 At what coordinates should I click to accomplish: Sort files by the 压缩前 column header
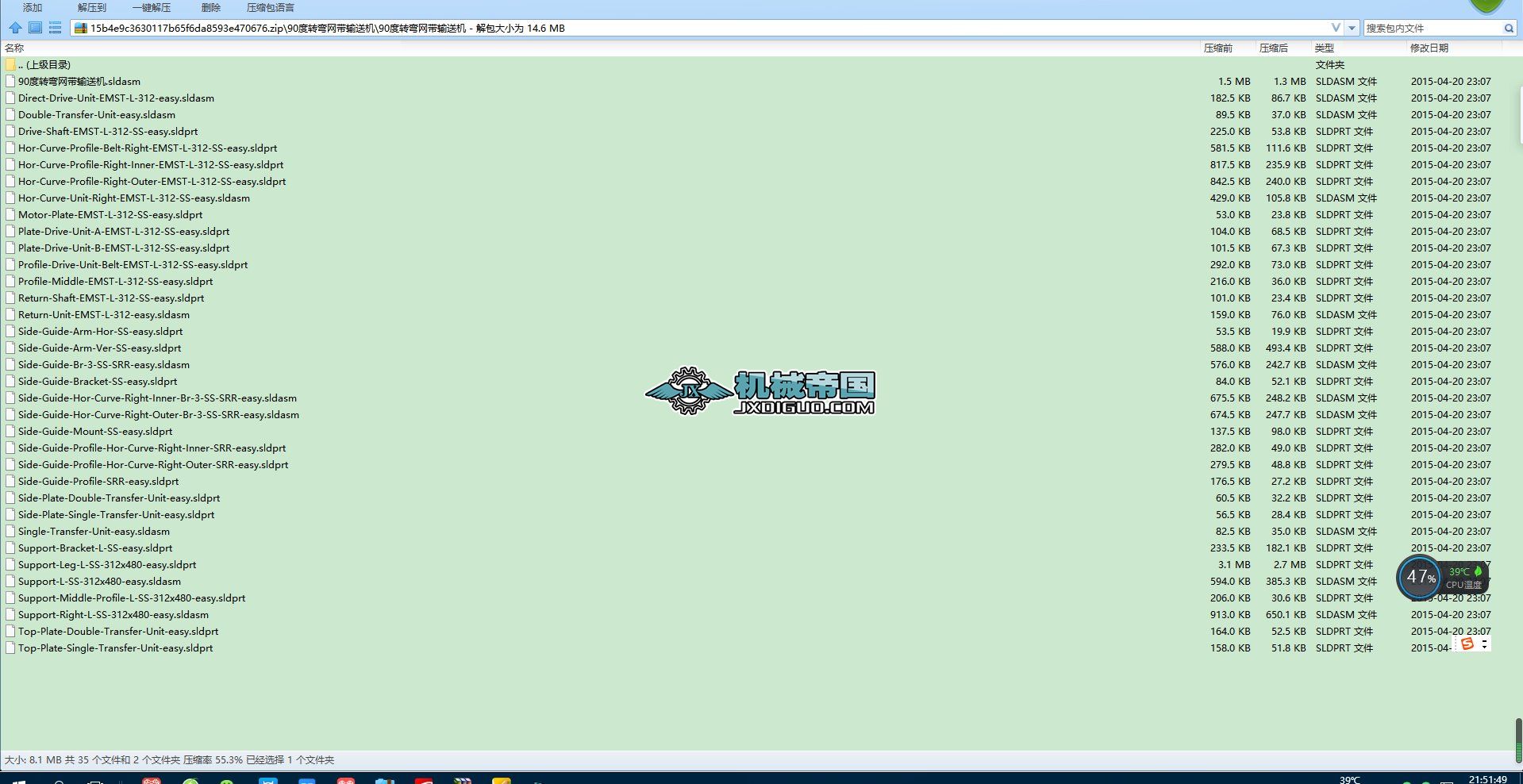[x=1218, y=48]
